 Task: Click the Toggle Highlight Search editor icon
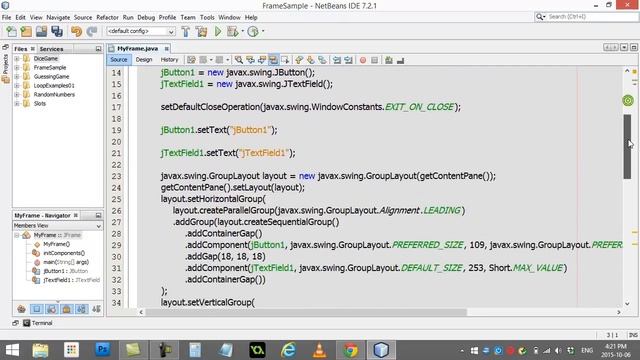(x=273, y=60)
